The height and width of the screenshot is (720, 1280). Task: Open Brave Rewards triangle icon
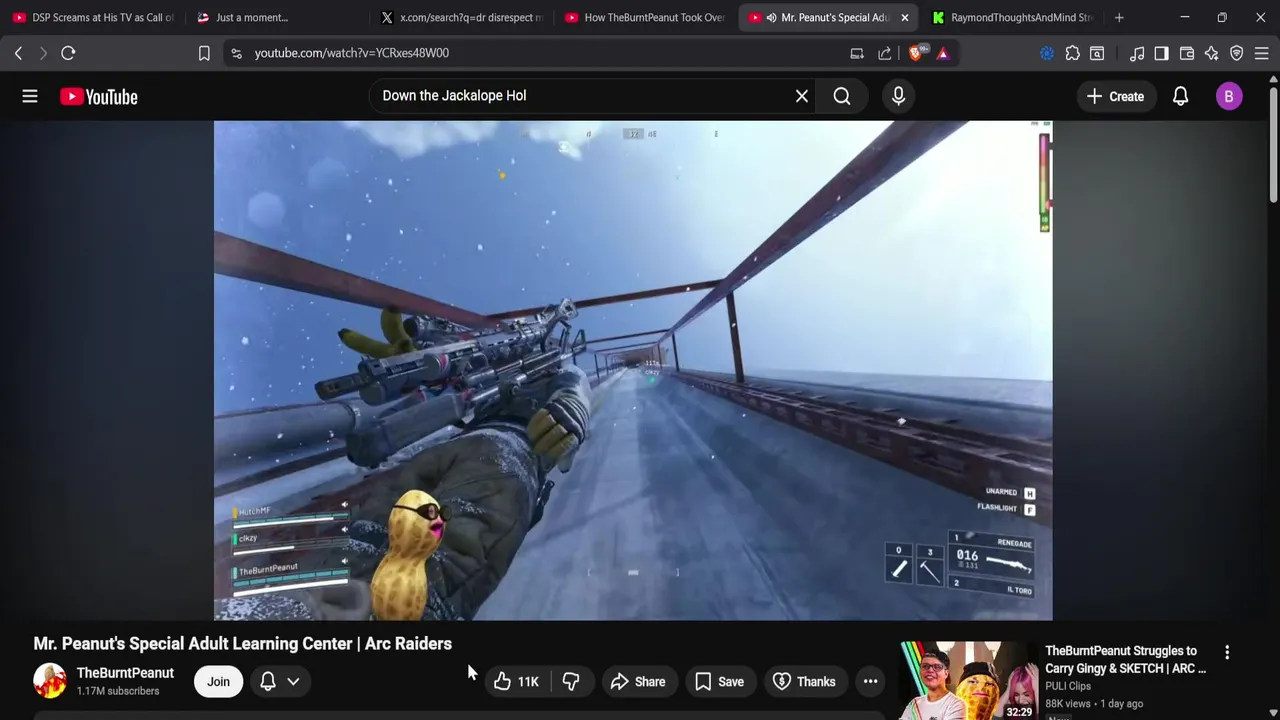click(x=942, y=53)
